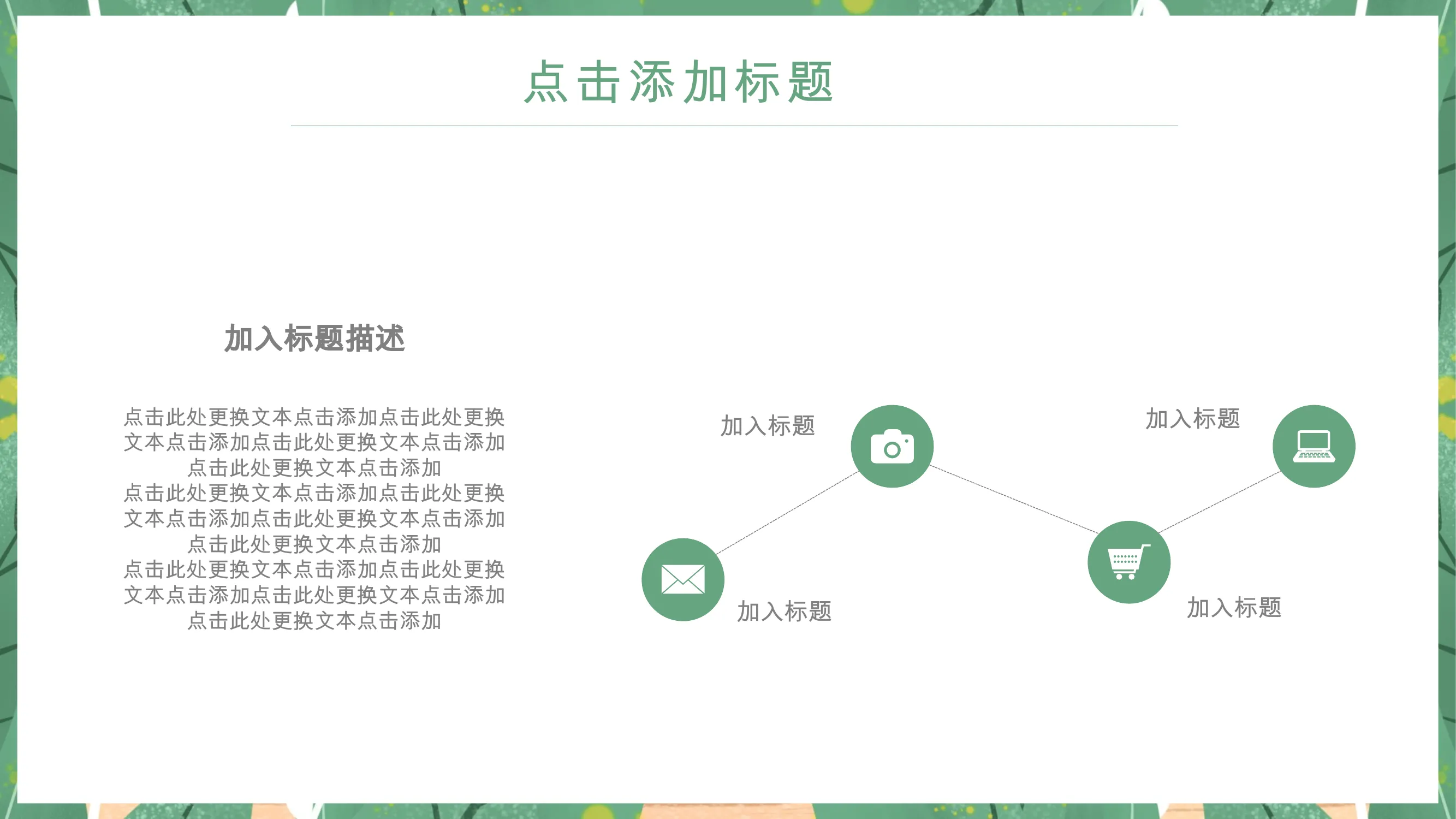Select 加入标题 label beside the envelope icon

pyautogui.click(x=784, y=611)
